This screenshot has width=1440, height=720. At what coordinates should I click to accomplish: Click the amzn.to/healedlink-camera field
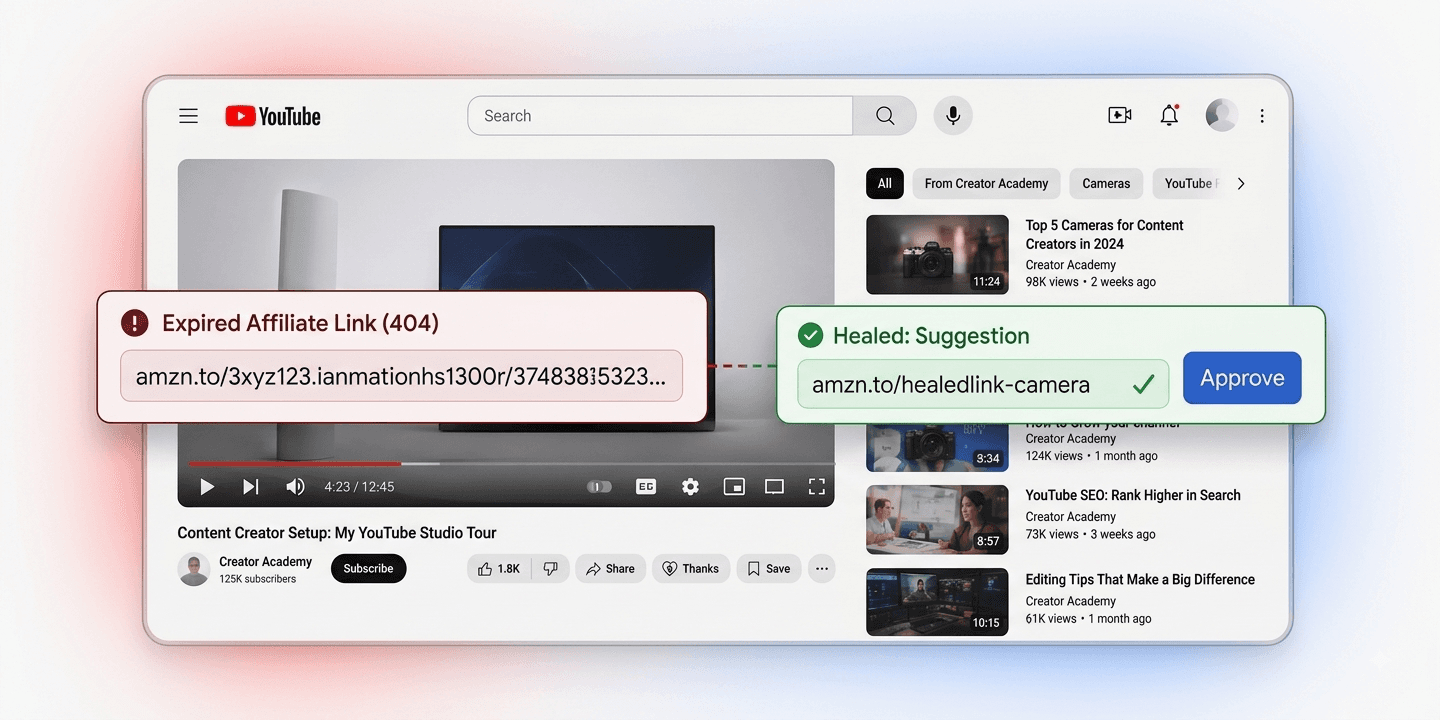[983, 384]
